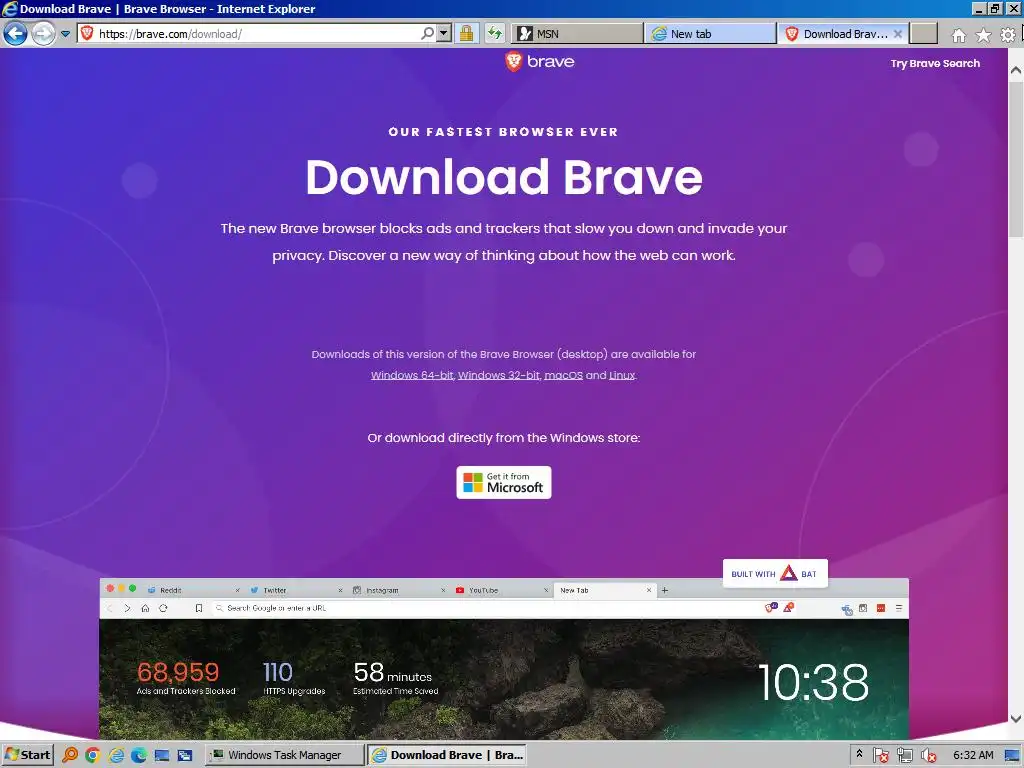
Task: Open the Tools gear menu
Action: coord(1008,35)
